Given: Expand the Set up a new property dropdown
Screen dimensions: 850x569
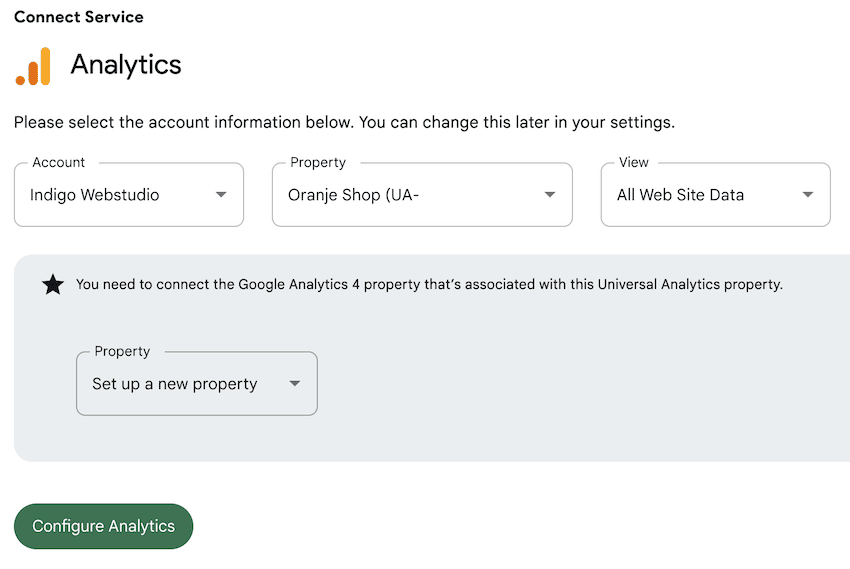Looking at the screenshot, I should tap(197, 384).
